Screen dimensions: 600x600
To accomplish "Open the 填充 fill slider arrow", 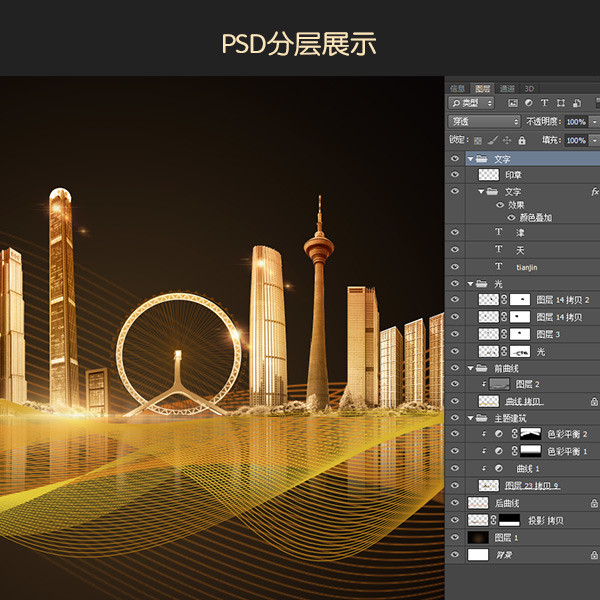I will (595, 140).
